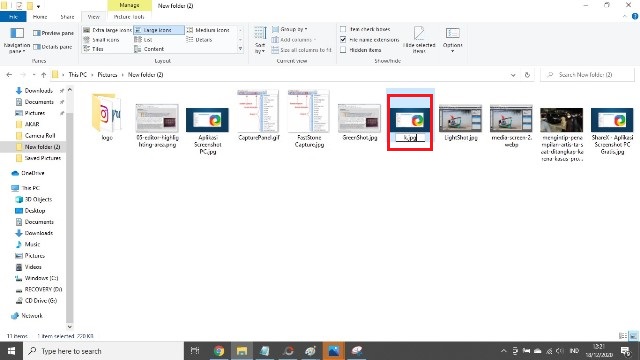The image size is (640, 360).
Task: Go back with the Back arrow
Action: pos(9,75)
